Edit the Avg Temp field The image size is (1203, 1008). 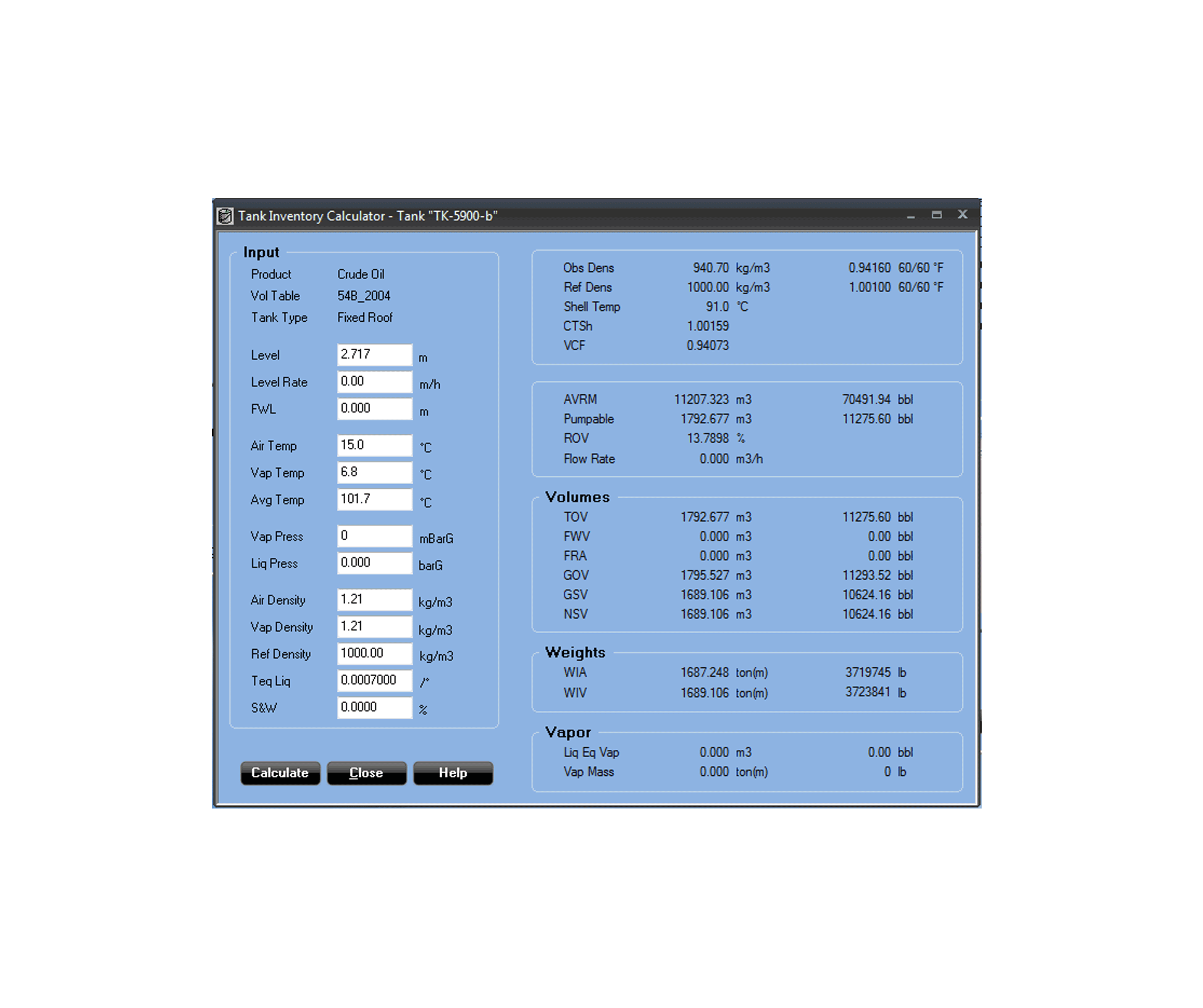(x=374, y=499)
